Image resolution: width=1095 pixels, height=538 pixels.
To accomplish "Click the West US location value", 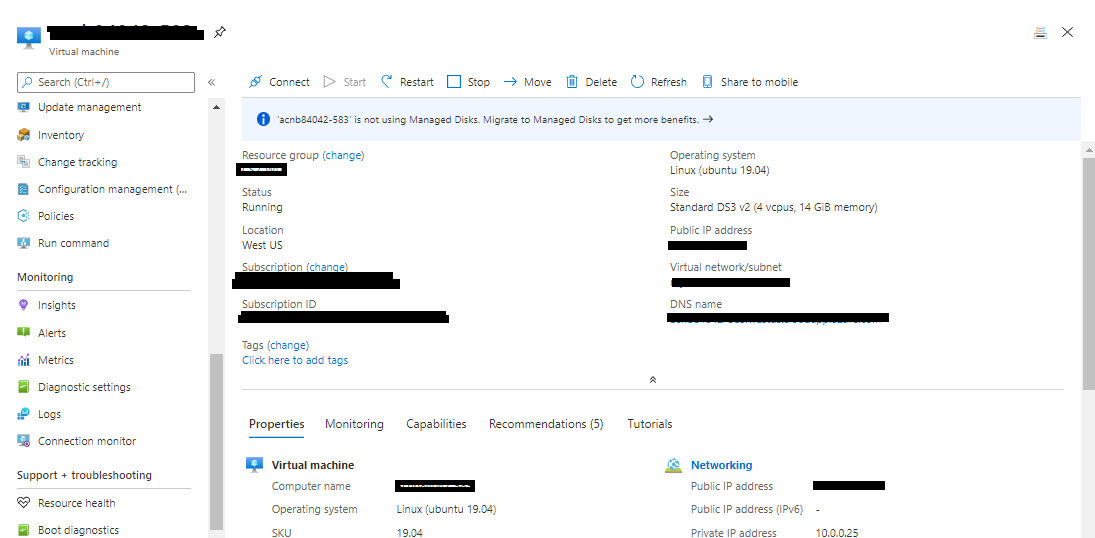I will pyautogui.click(x=262, y=245).
